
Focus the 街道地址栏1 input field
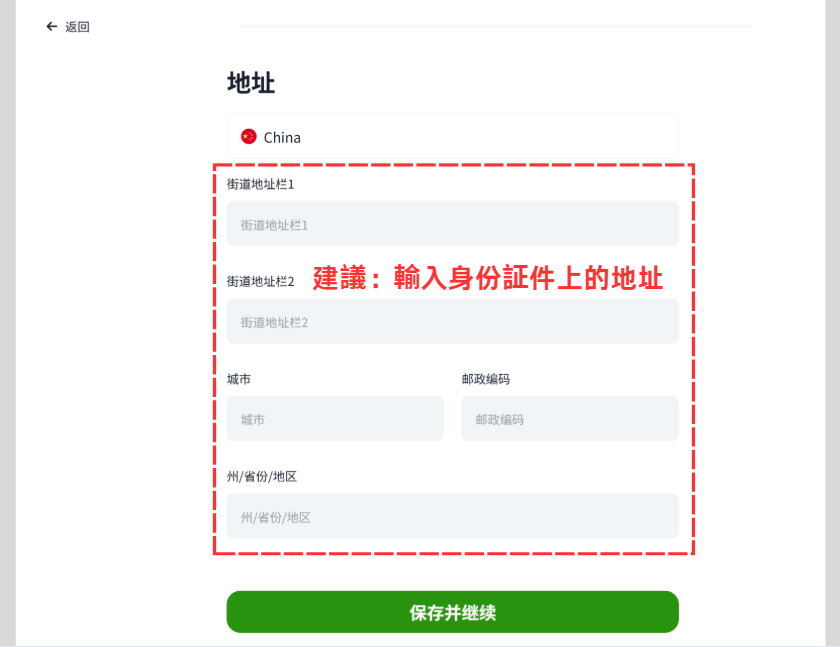click(x=453, y=224)
